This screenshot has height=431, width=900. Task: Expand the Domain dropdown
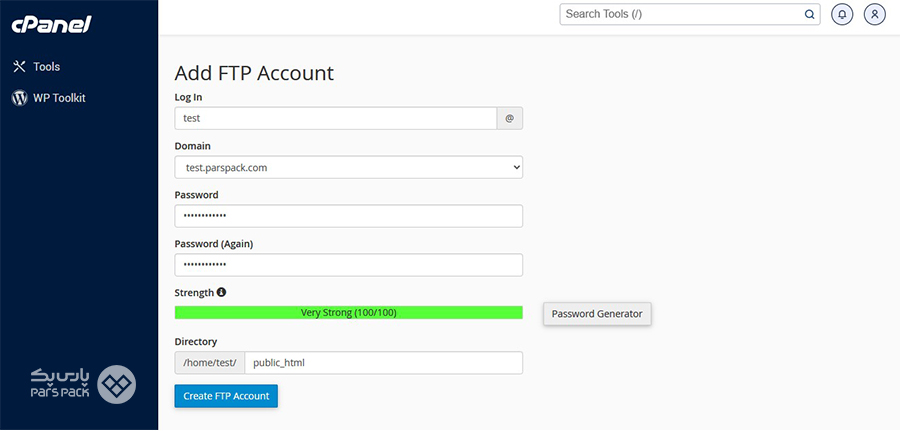click(348, 168)
